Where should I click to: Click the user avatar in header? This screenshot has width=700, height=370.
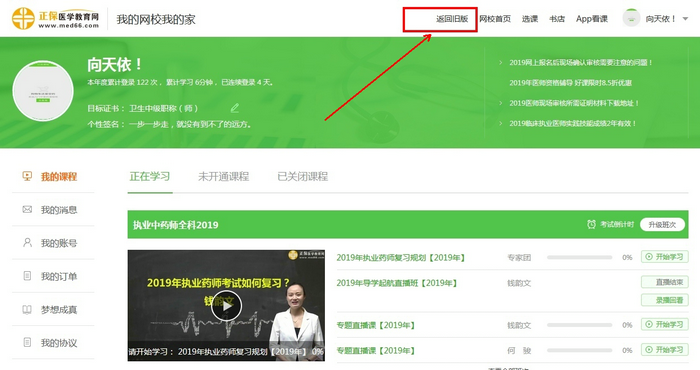click(x=631, y=18)
